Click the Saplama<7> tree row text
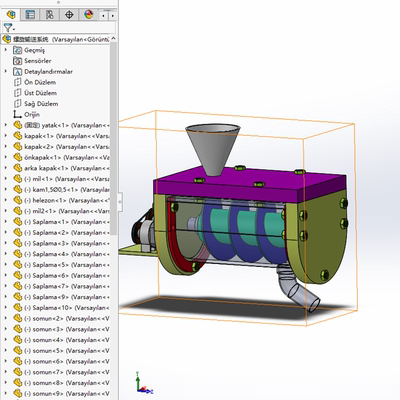Viewport: 400px width, 400px height. (x=67, y=286)
